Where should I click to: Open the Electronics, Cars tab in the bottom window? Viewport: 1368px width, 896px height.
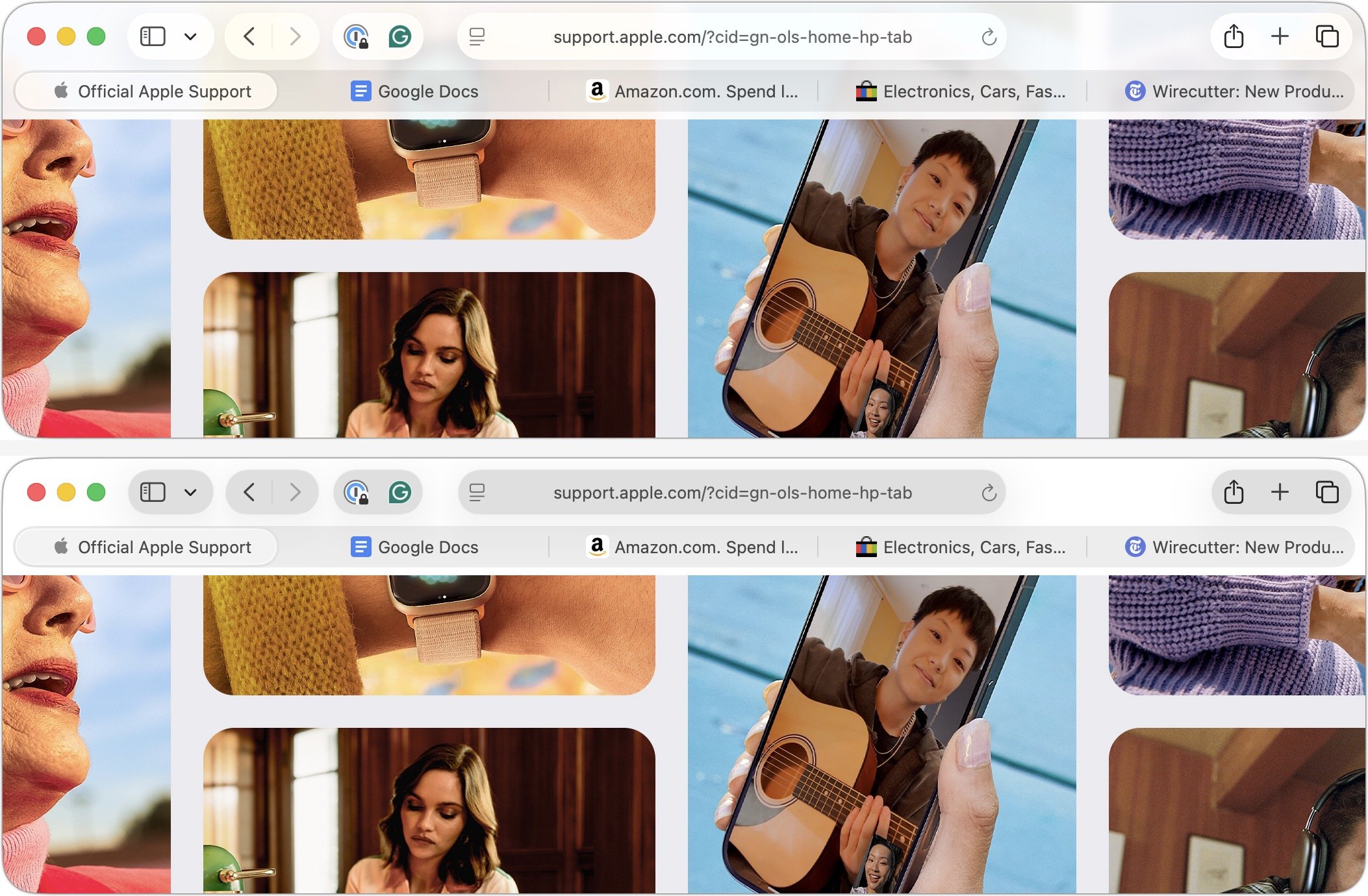click(961, 547)
